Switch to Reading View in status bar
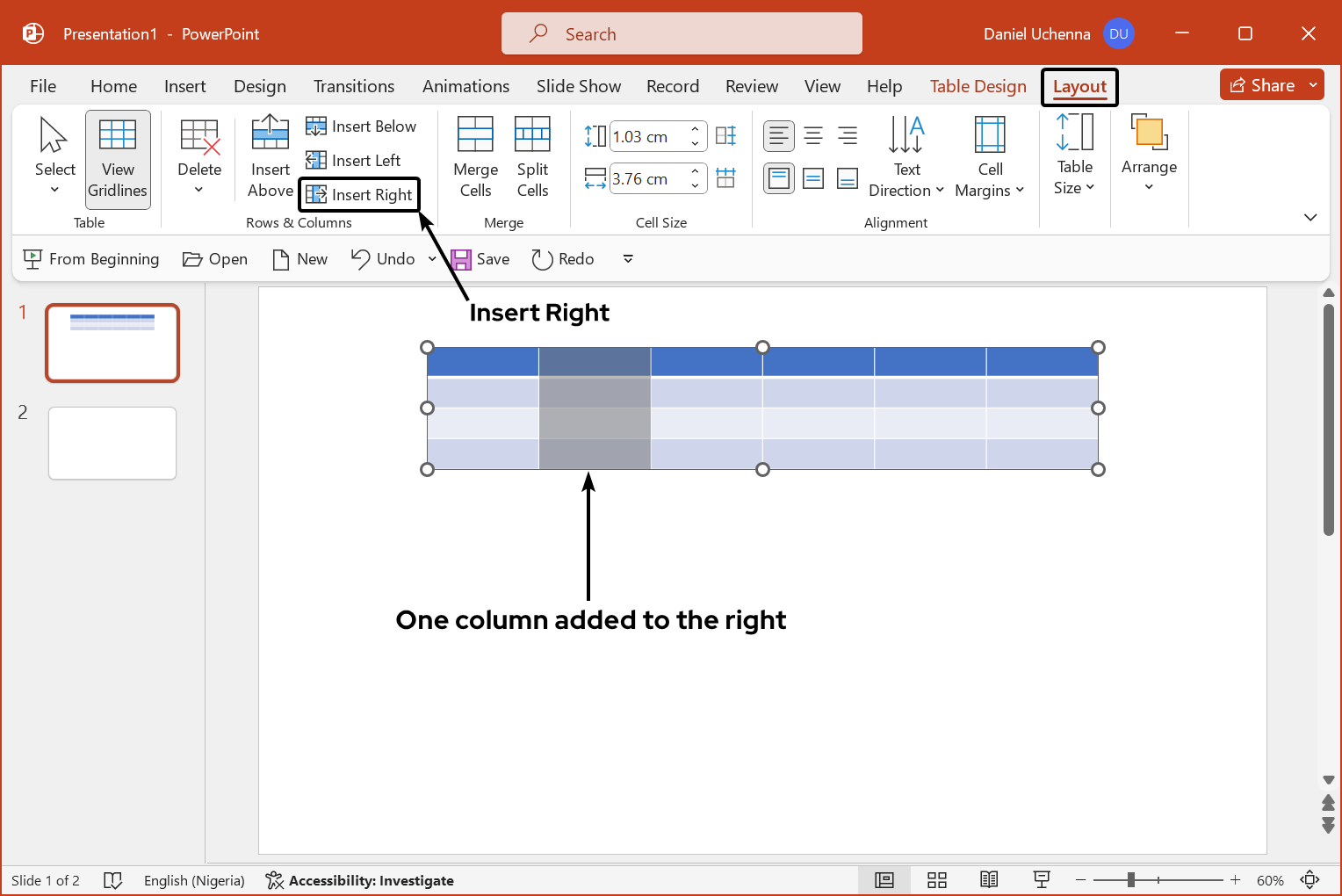 click(x=989, y=880)
